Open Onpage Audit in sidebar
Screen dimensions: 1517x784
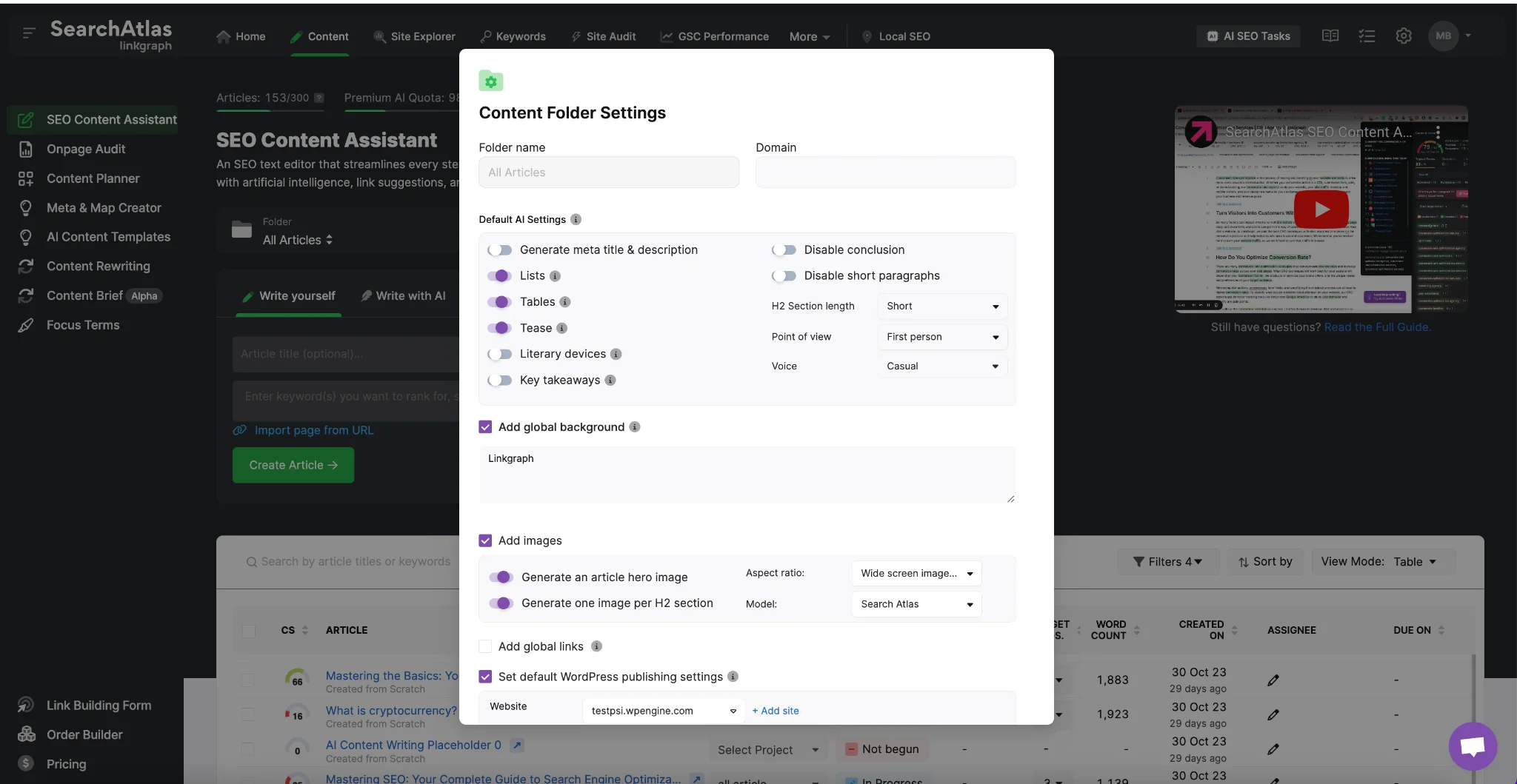click(86, 149)
